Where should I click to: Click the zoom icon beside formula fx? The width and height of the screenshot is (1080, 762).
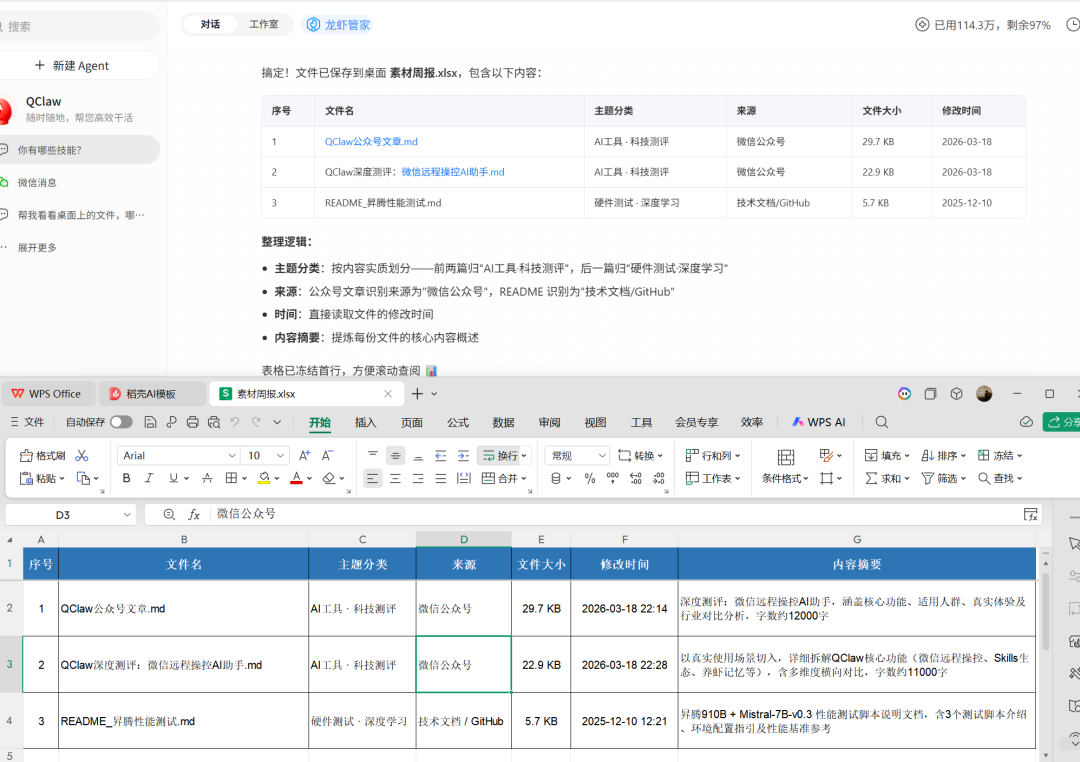pyautogui.click(x=169, y=514)
